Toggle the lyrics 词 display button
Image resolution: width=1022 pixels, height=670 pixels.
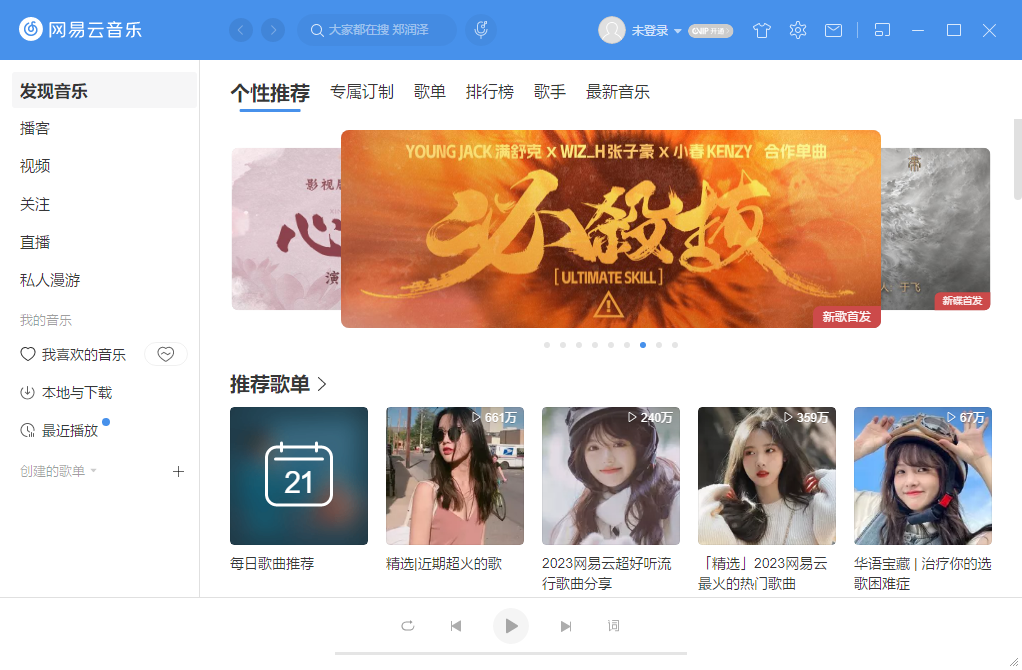(x=613, y=626)
